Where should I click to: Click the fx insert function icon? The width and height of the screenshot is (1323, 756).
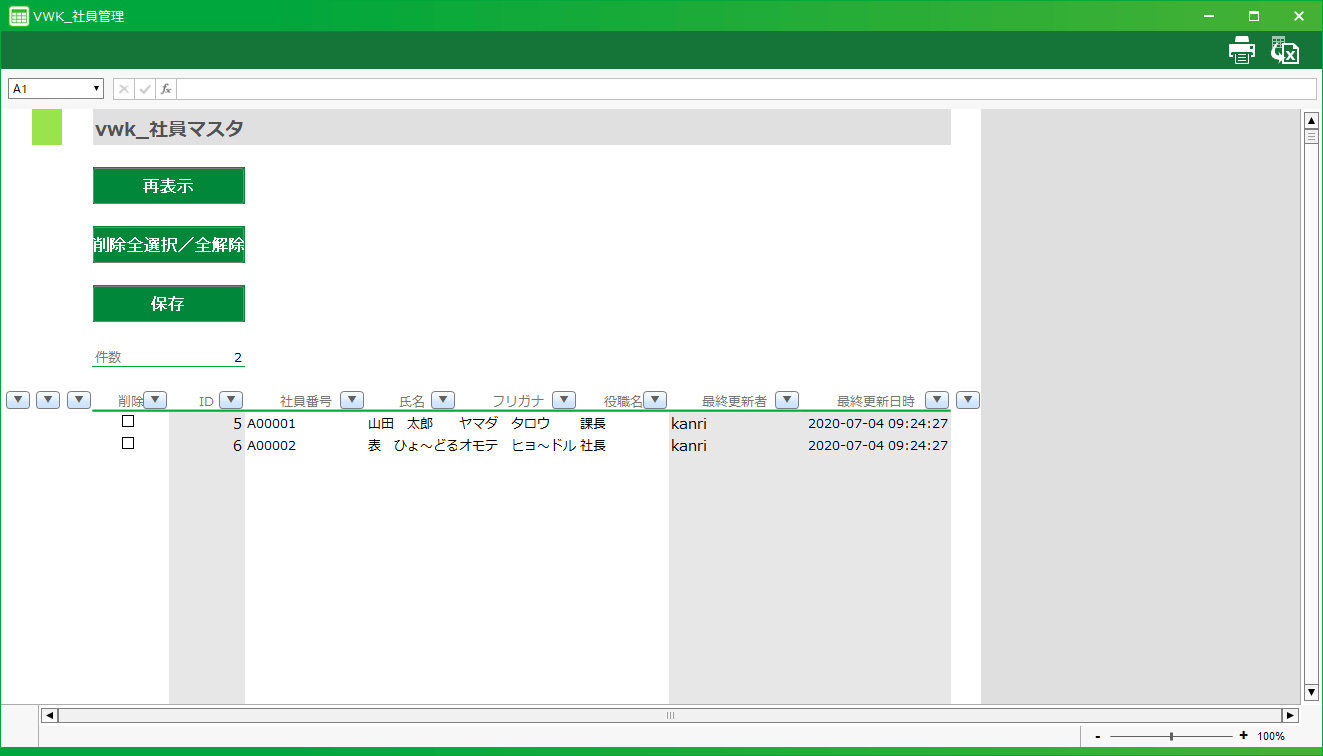coord(166,89)
